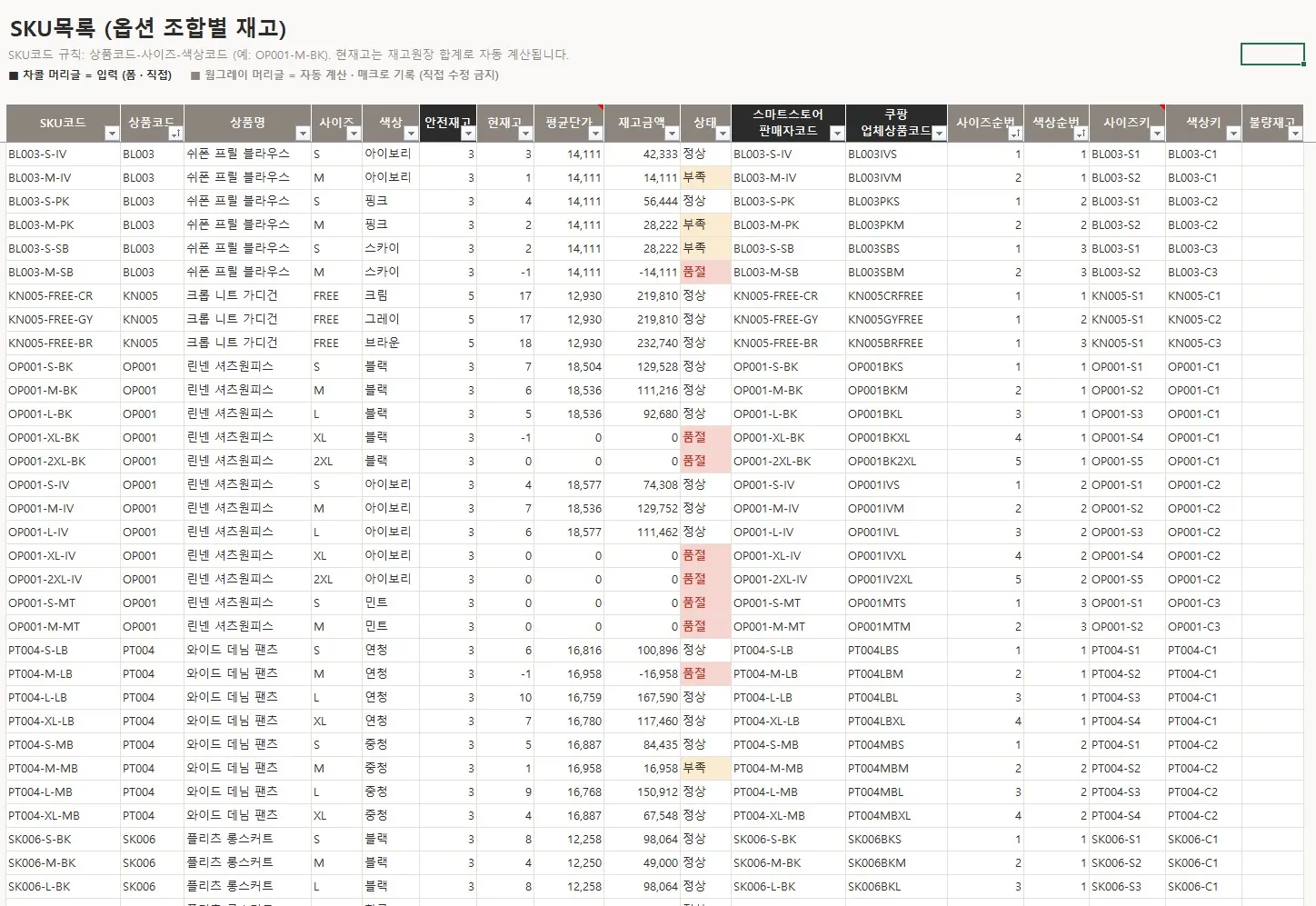Select 재고금액 value 219,810 for KN005-FREE-GY

click(642, 320)
